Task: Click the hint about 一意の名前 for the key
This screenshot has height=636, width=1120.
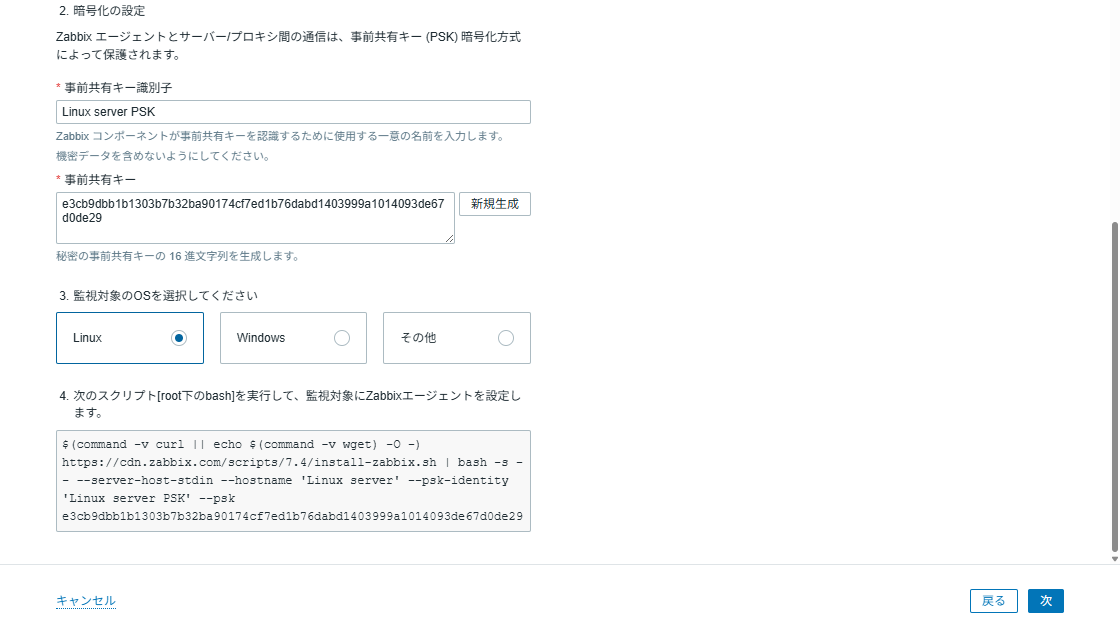Action: [281, 136]
